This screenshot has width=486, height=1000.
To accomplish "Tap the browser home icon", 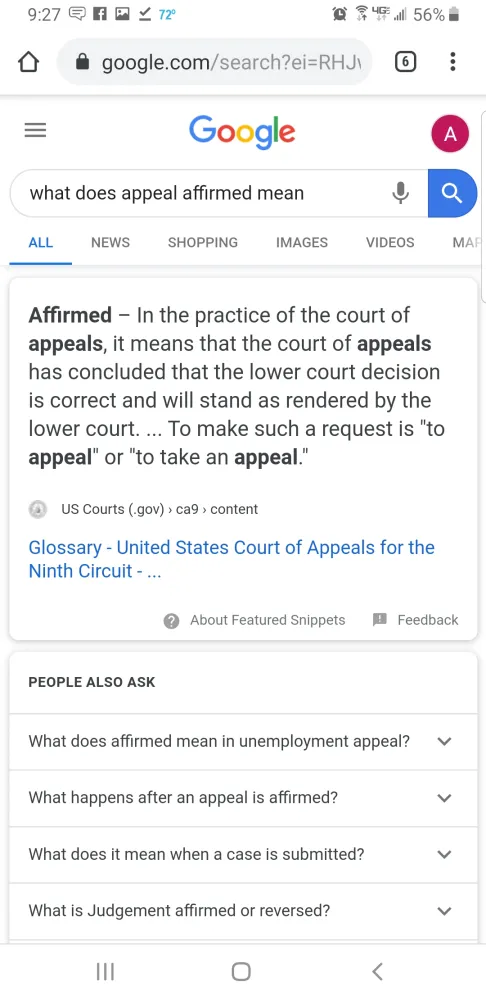I will tap(28, 62).
